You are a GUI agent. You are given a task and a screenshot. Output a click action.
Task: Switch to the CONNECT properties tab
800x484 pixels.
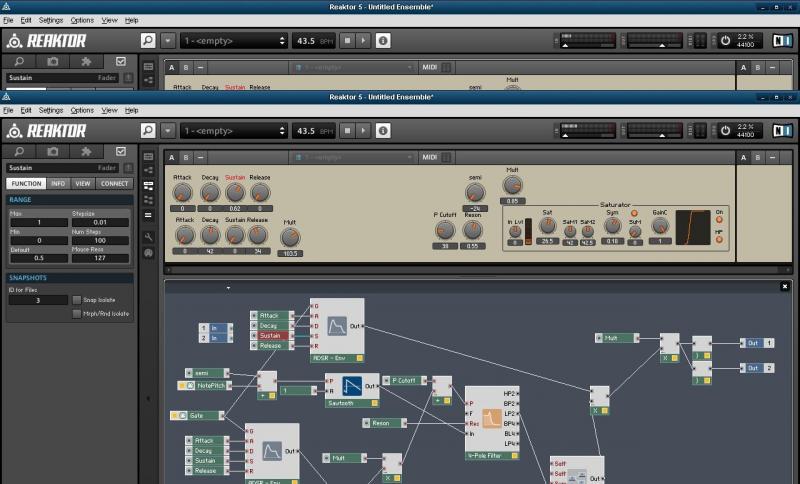point(114,184)
